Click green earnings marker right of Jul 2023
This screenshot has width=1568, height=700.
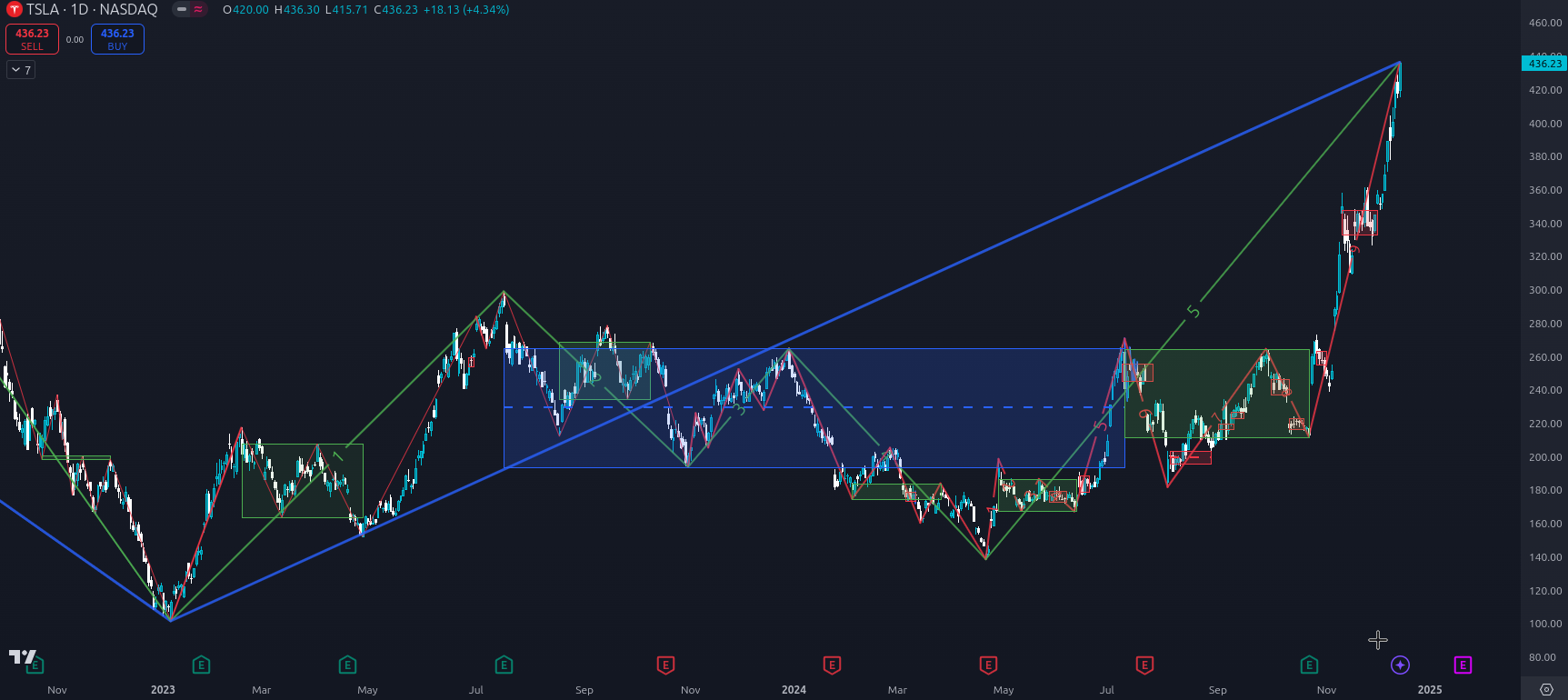504,665
